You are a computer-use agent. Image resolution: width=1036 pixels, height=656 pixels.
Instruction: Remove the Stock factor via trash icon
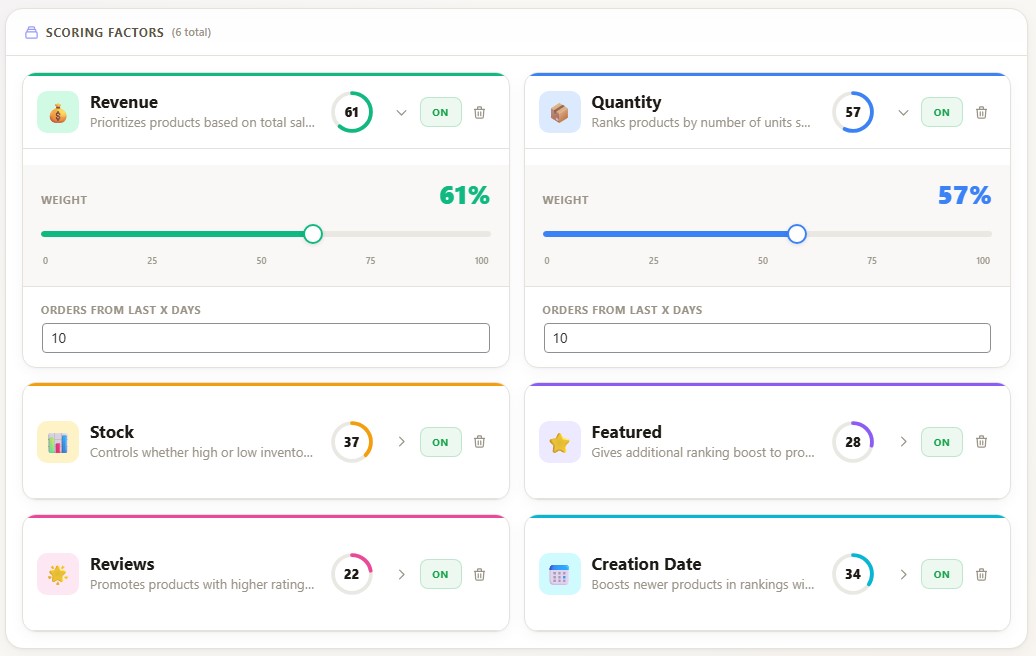coord(479,441)
